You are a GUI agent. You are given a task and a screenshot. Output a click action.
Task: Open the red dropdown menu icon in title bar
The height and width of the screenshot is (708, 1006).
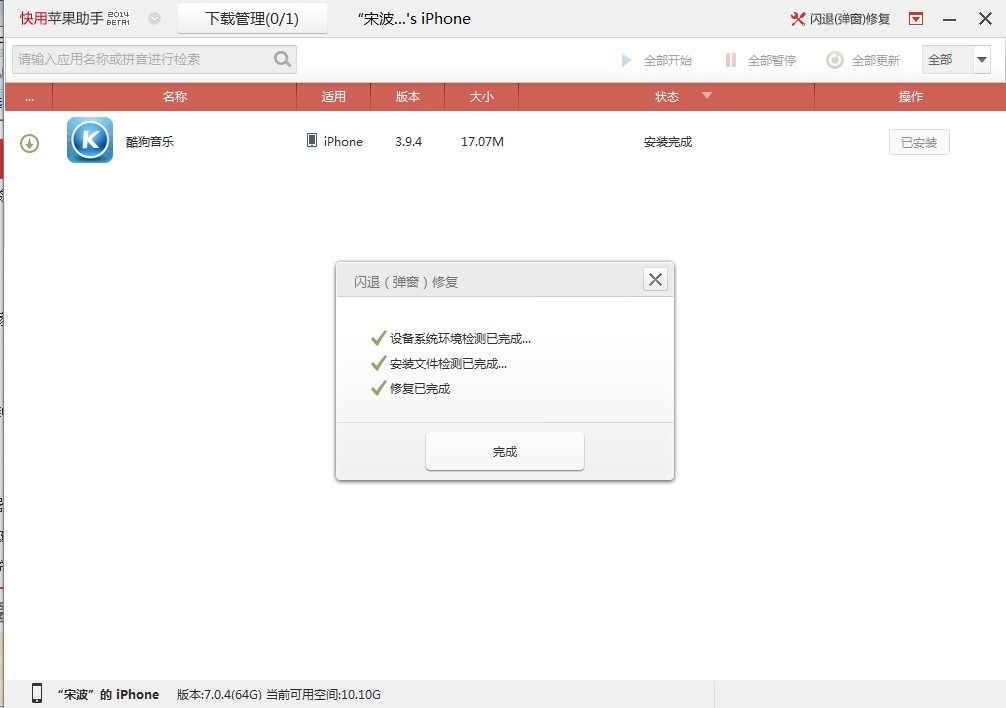[x=916, y=19]
